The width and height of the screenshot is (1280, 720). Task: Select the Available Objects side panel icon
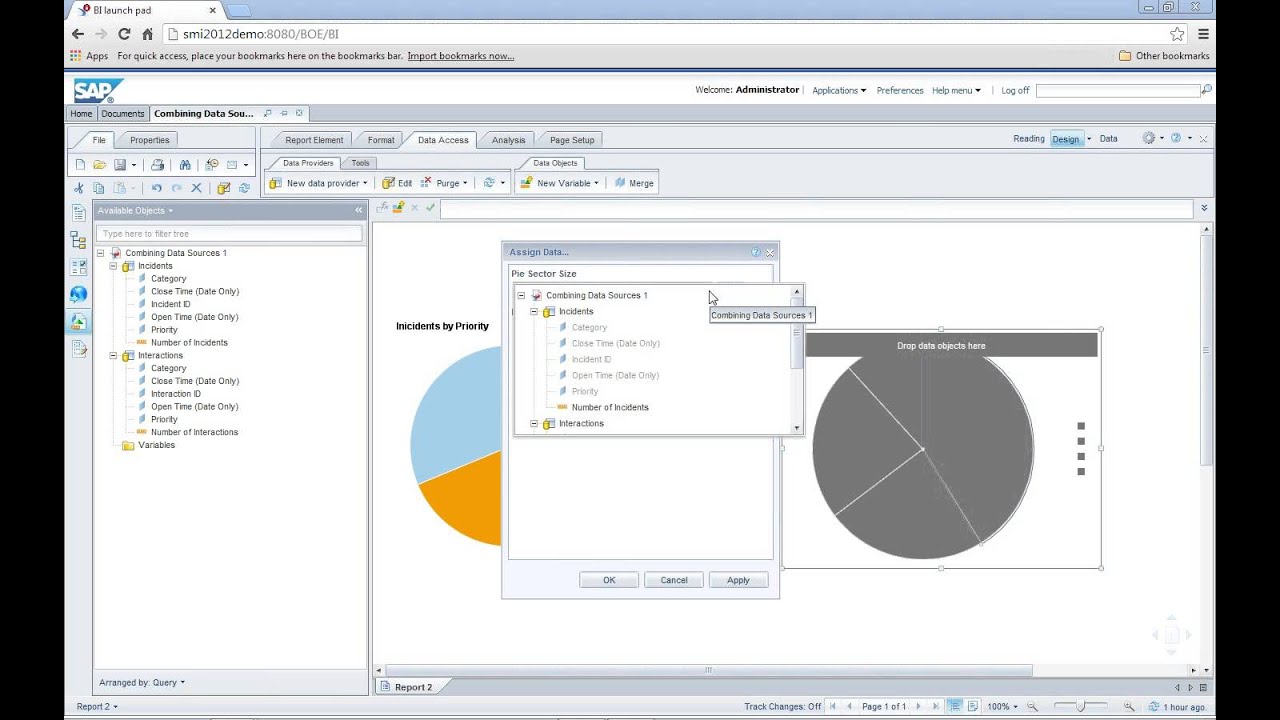(78, 321)
